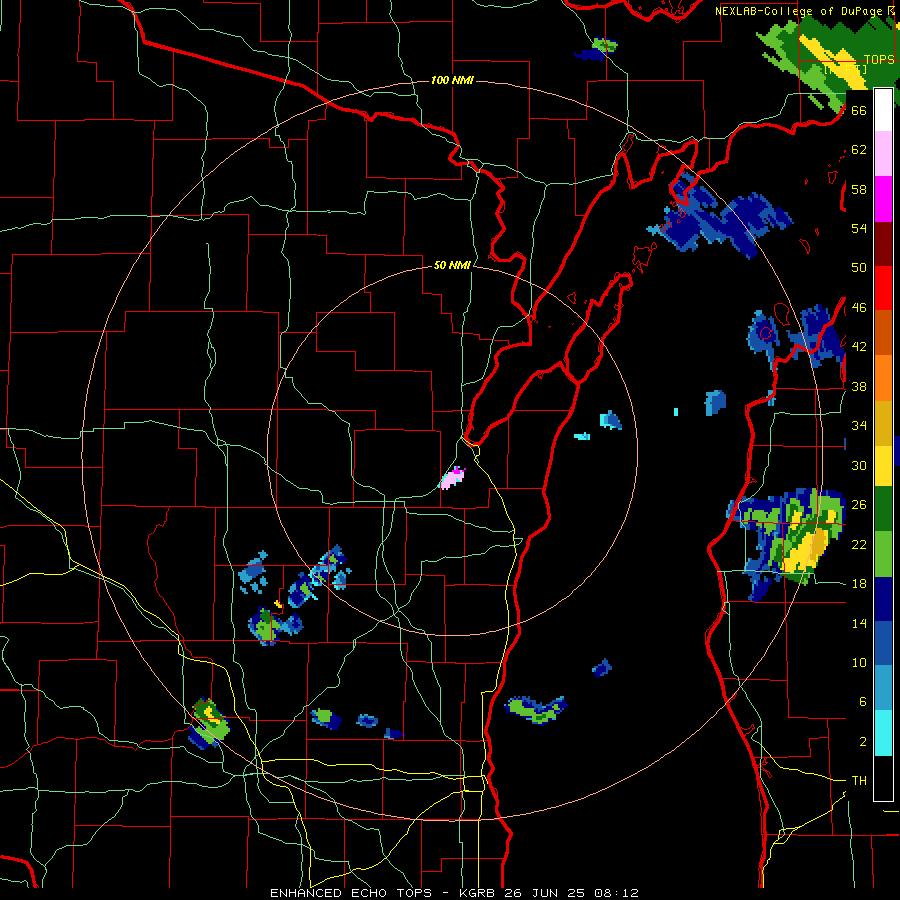Click the green echo over the lake south
Image resolution: width=900 pixels, height=900 pixels.
tap(537, 710)
